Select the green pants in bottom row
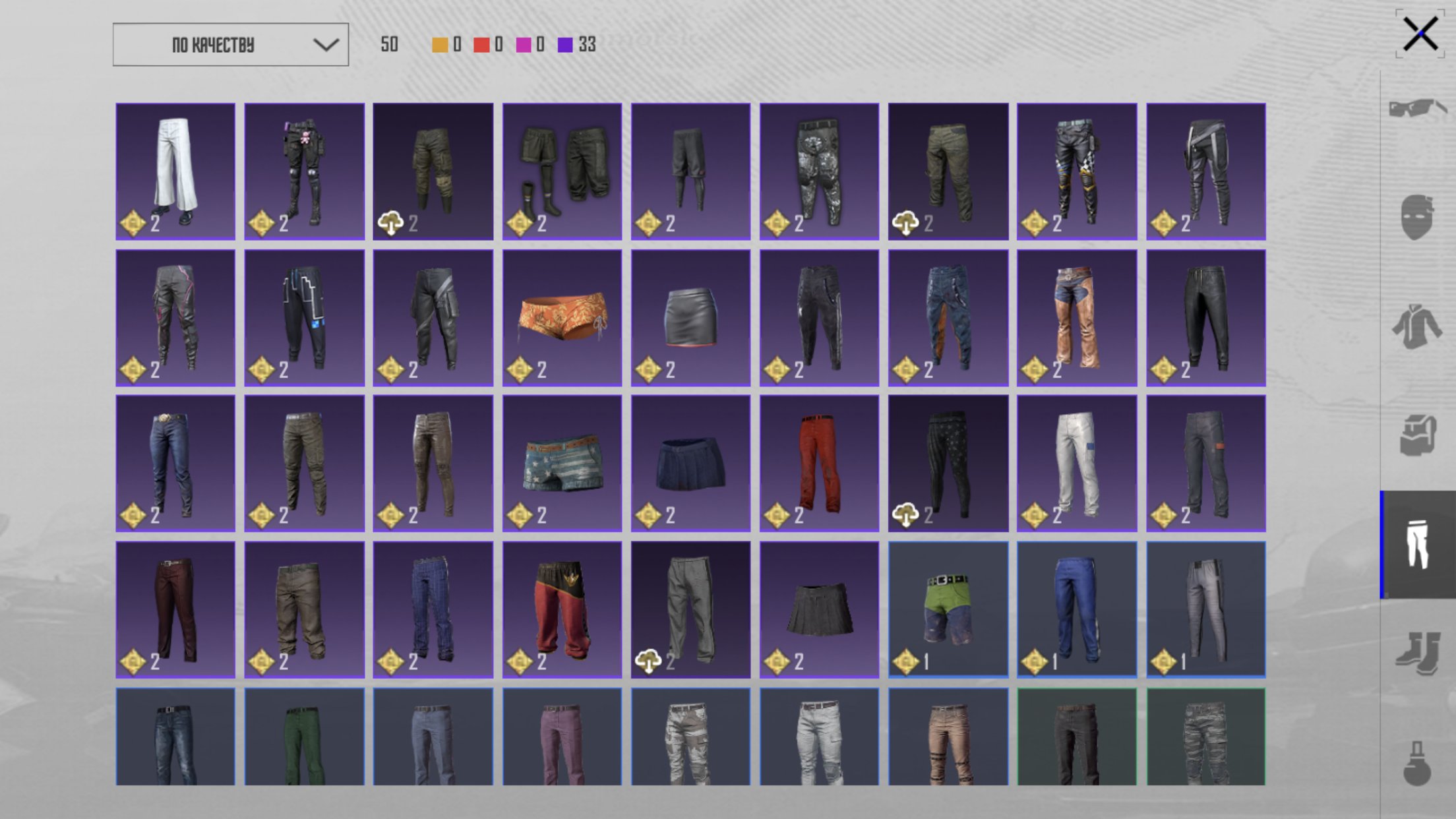Image resolution: width=1456 pixels, height=819 pixels. click(x=304, y=737)
